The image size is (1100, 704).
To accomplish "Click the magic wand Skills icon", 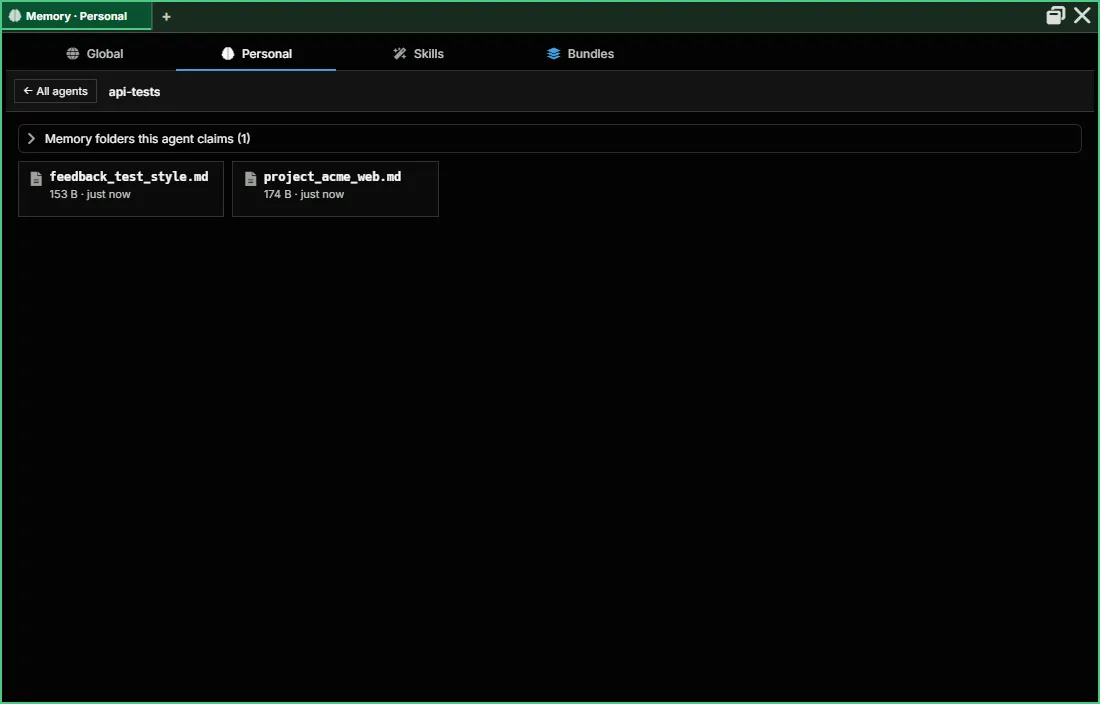I will pyautogui.click(x=400, y=54).
